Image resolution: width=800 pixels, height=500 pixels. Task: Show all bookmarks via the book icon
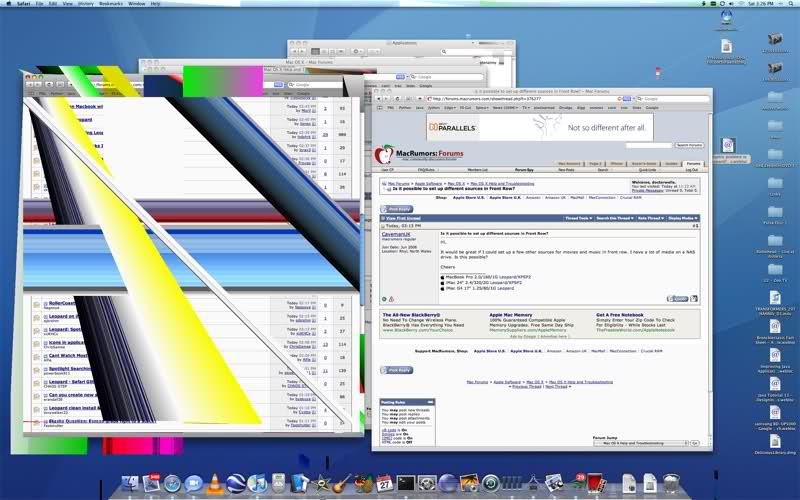pos(380,108)
